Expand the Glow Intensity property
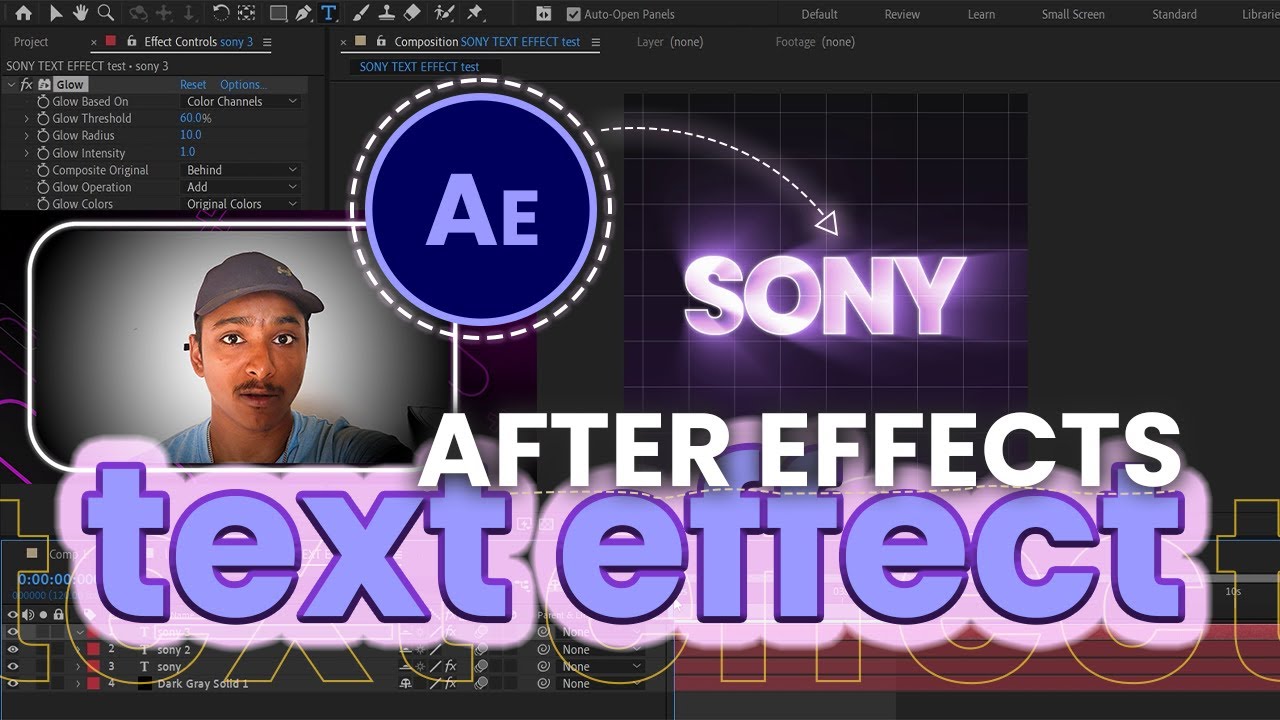This screenshot has width=1280, height=720. point(27,153)
